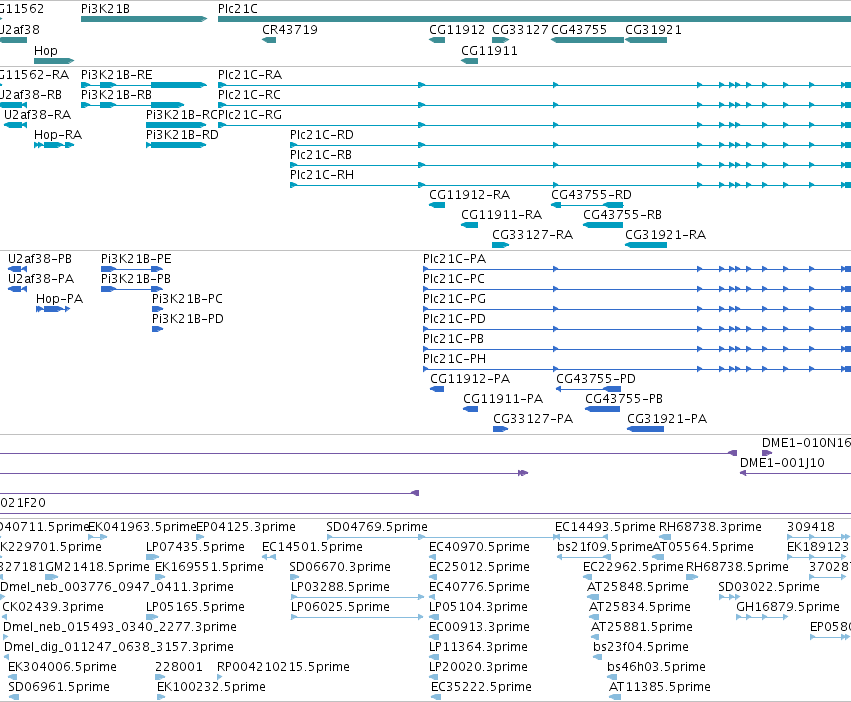Click the Pi3K21B-RE transcript label
Viewport: 851px width, 702px height.
[117, 74]
